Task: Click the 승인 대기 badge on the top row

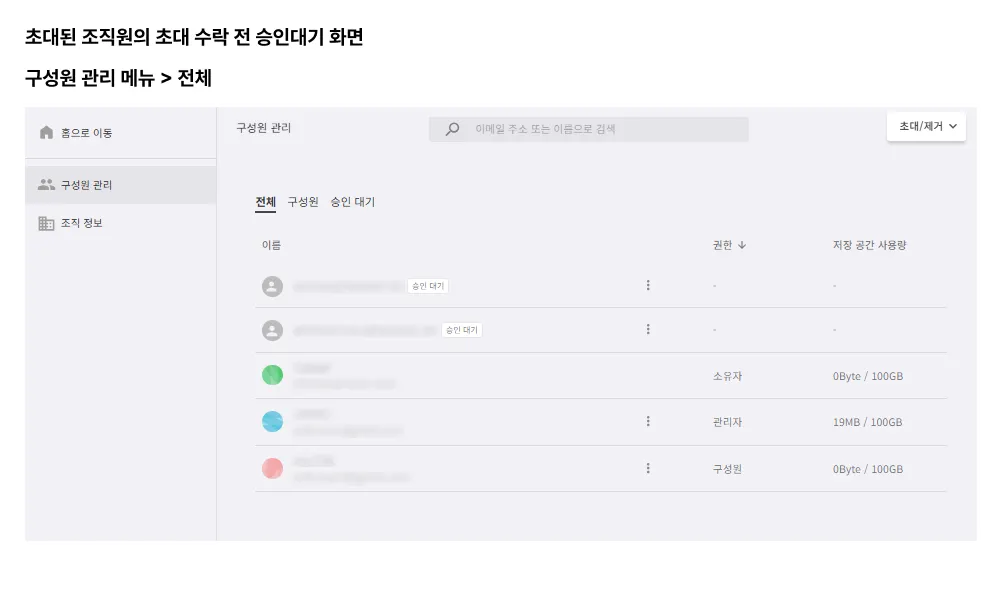Action: 428,286
